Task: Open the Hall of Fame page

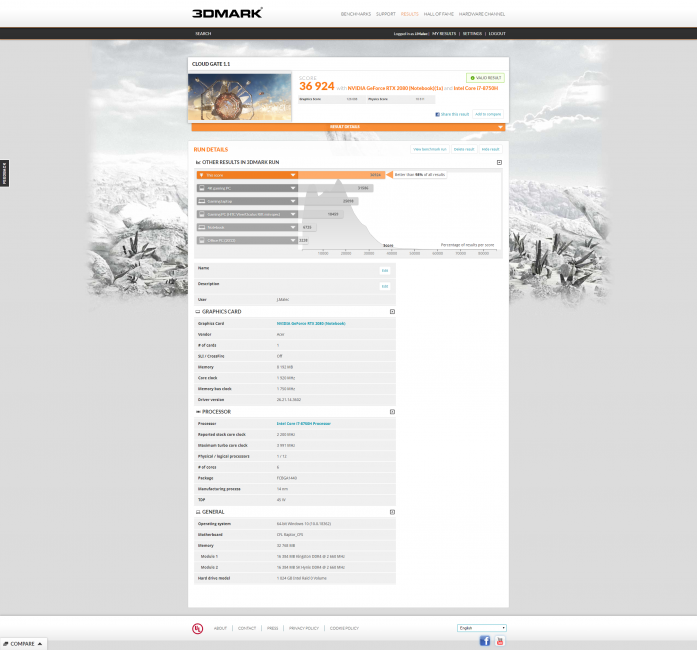Action: pyautogui.click(x=438, y=14)
